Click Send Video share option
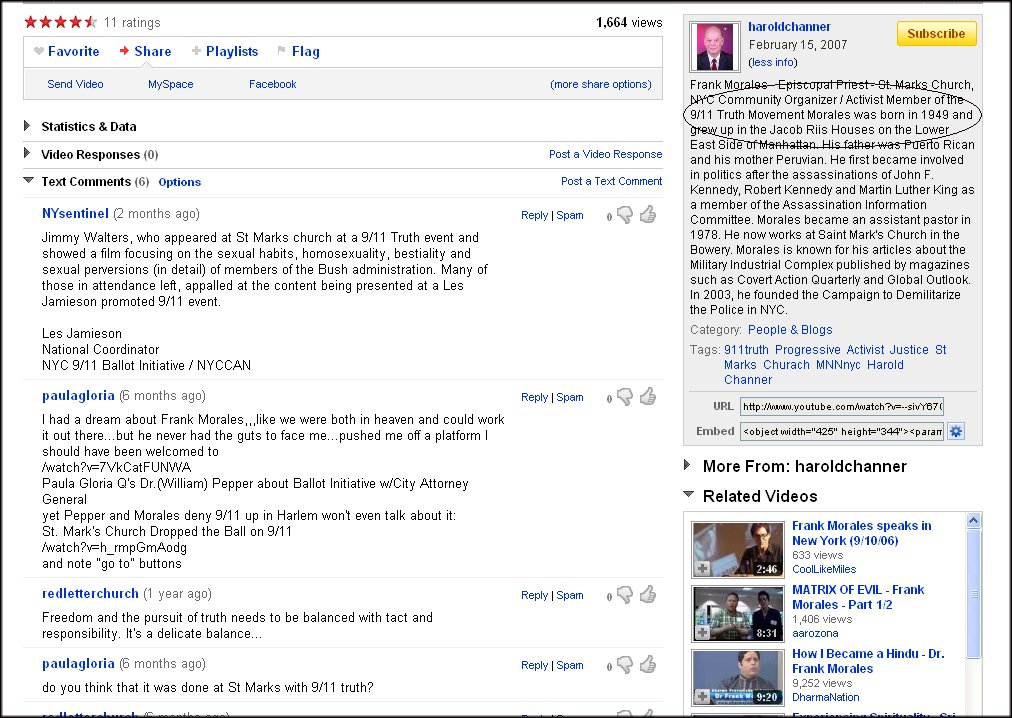 pos(75,84)
